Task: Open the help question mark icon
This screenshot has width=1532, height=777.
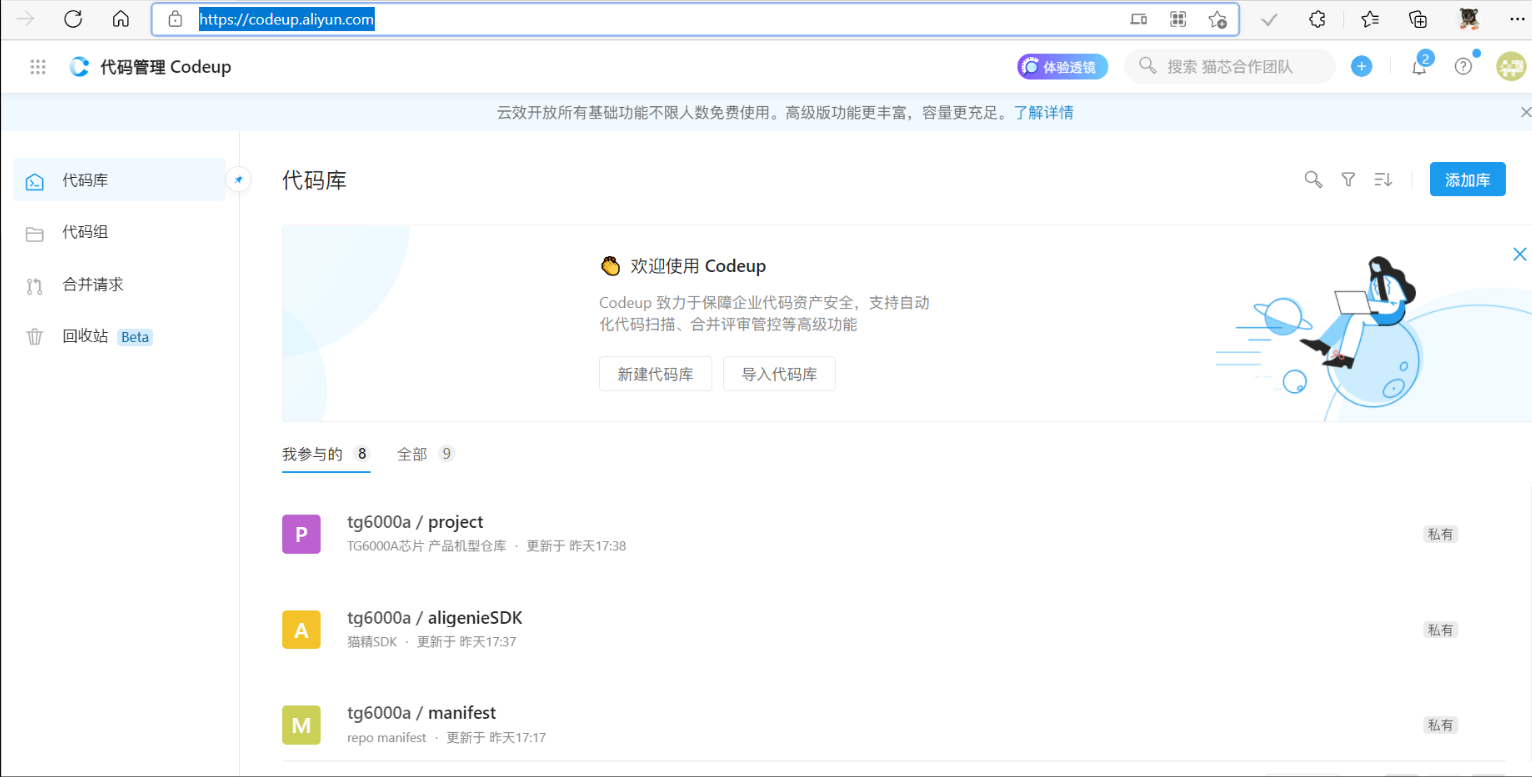Action: 1463,67
